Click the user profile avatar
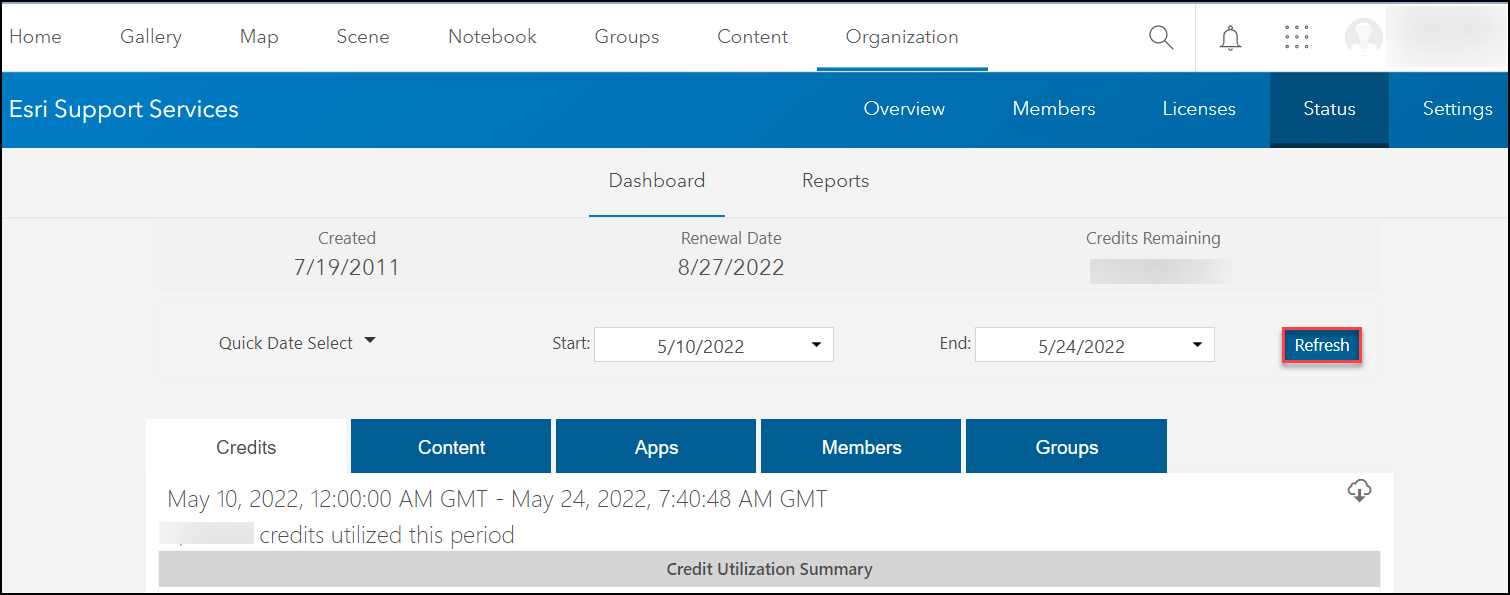1510x595 pixels. [1364, 37]
